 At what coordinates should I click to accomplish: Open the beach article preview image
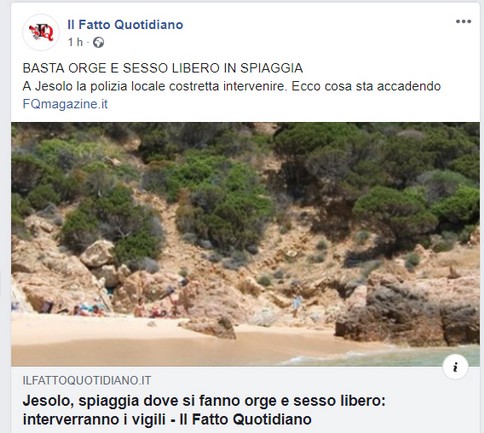click(246, 244)
